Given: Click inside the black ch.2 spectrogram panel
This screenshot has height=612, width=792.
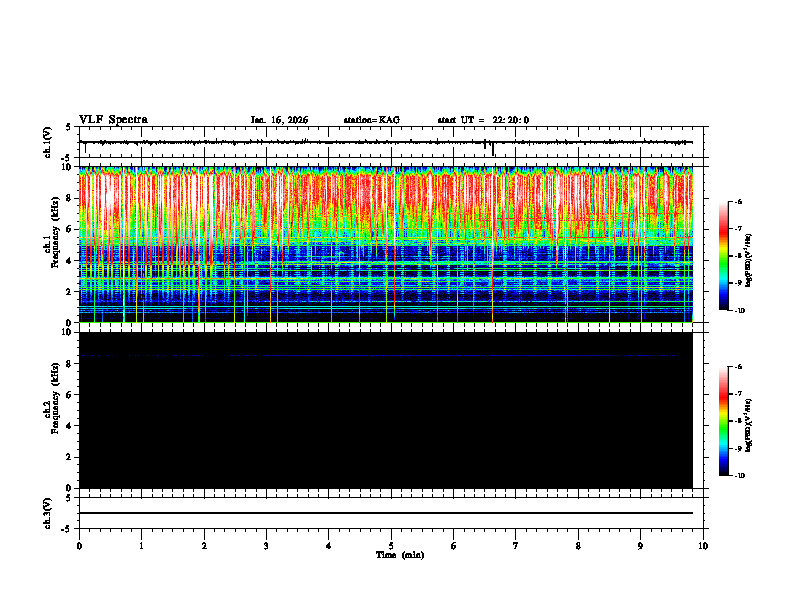Looking at the screenshot, I should pyautogui.click(x=386, y=410).
